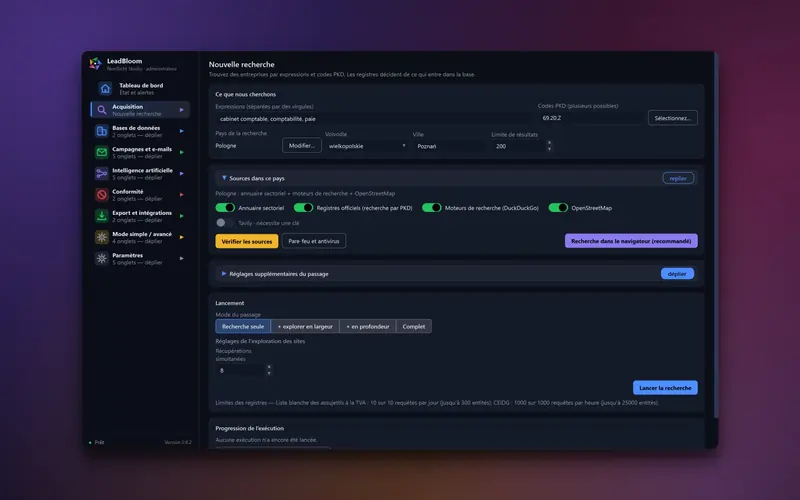Screen dimensions: 800x500
Task: Expand the Campagnes et e-mails arrow
Action: 181,152
